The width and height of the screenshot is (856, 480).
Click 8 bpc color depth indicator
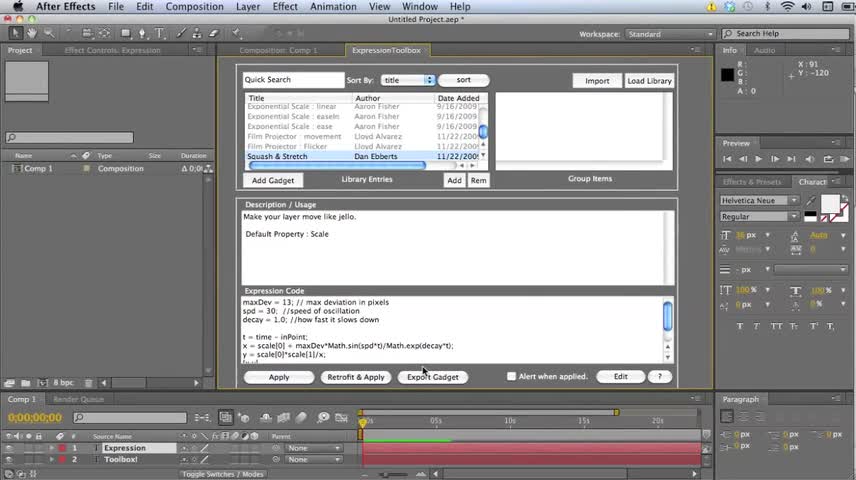click(x=63, y=383)
